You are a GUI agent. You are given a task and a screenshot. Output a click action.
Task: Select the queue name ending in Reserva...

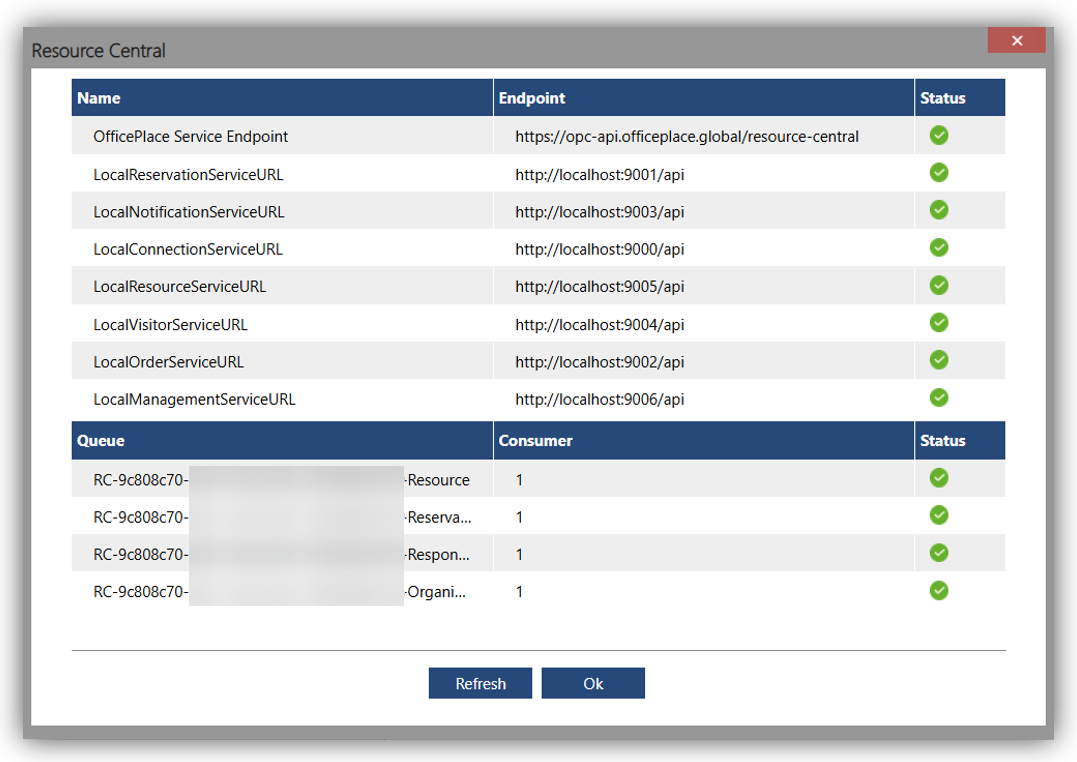pyautogui.click(x=282, y=517)
